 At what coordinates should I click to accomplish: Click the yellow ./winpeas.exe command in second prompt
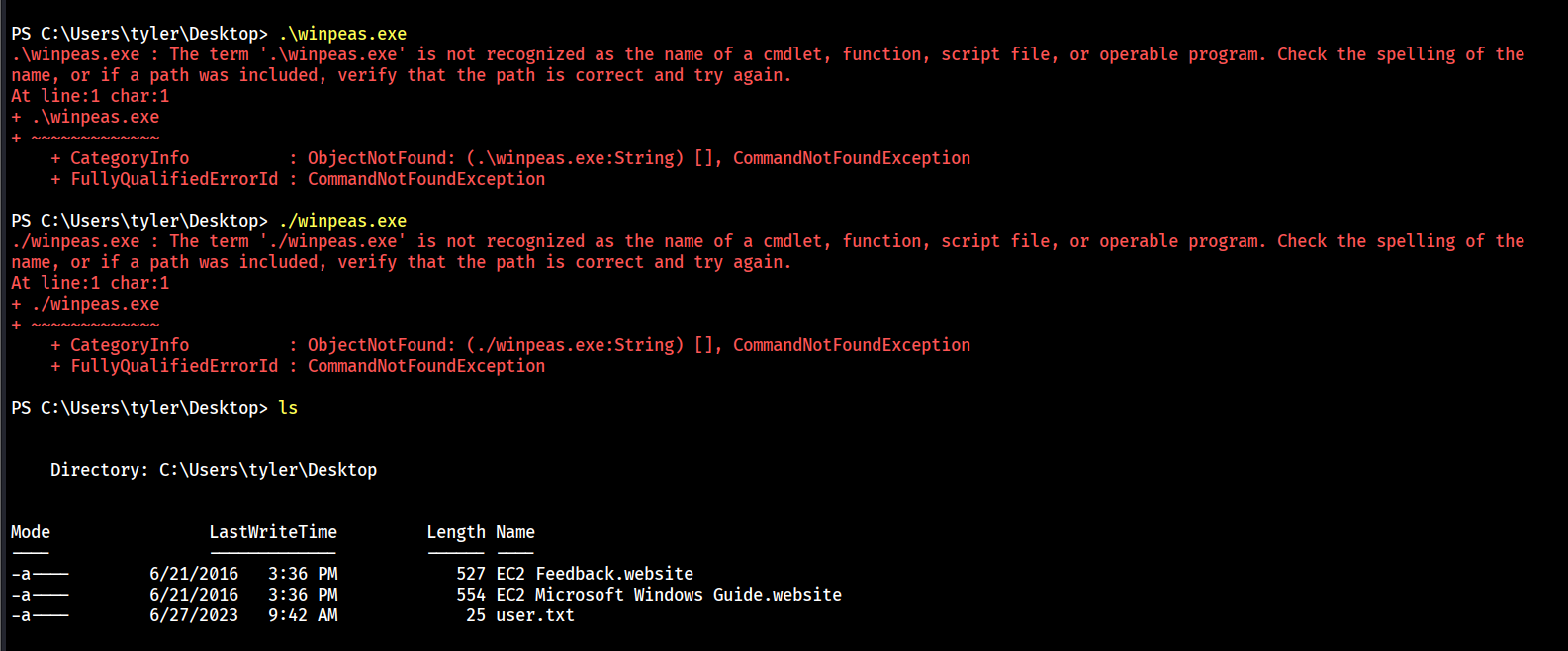tap(342, 221)
